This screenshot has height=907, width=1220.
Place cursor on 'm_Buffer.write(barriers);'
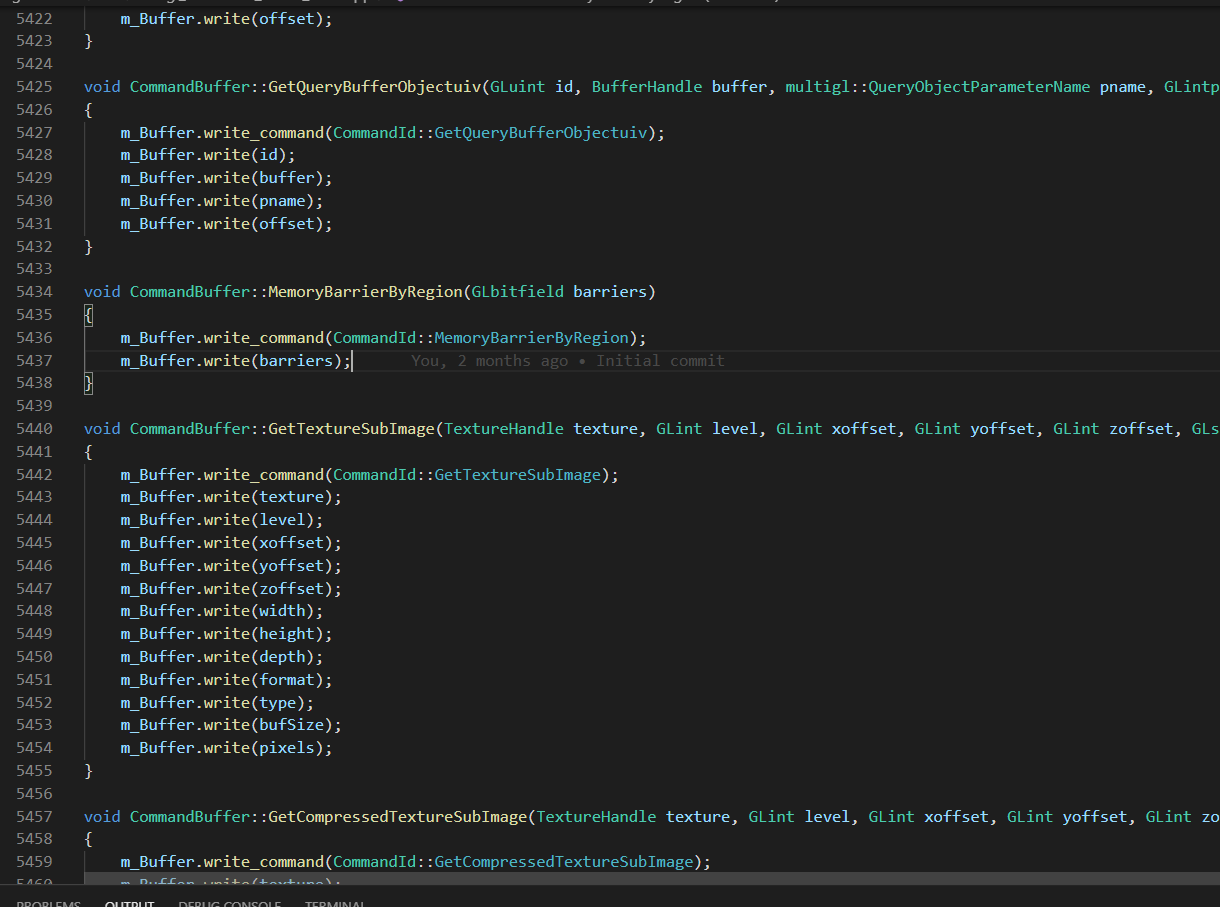[236, 361]
